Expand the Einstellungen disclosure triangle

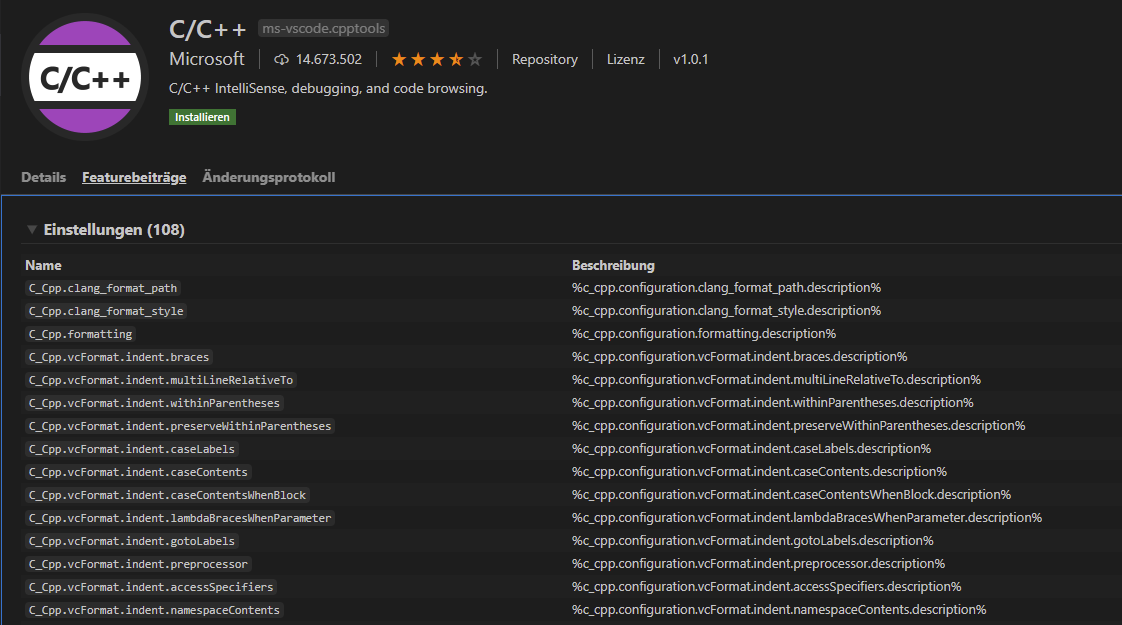(32, 229)
